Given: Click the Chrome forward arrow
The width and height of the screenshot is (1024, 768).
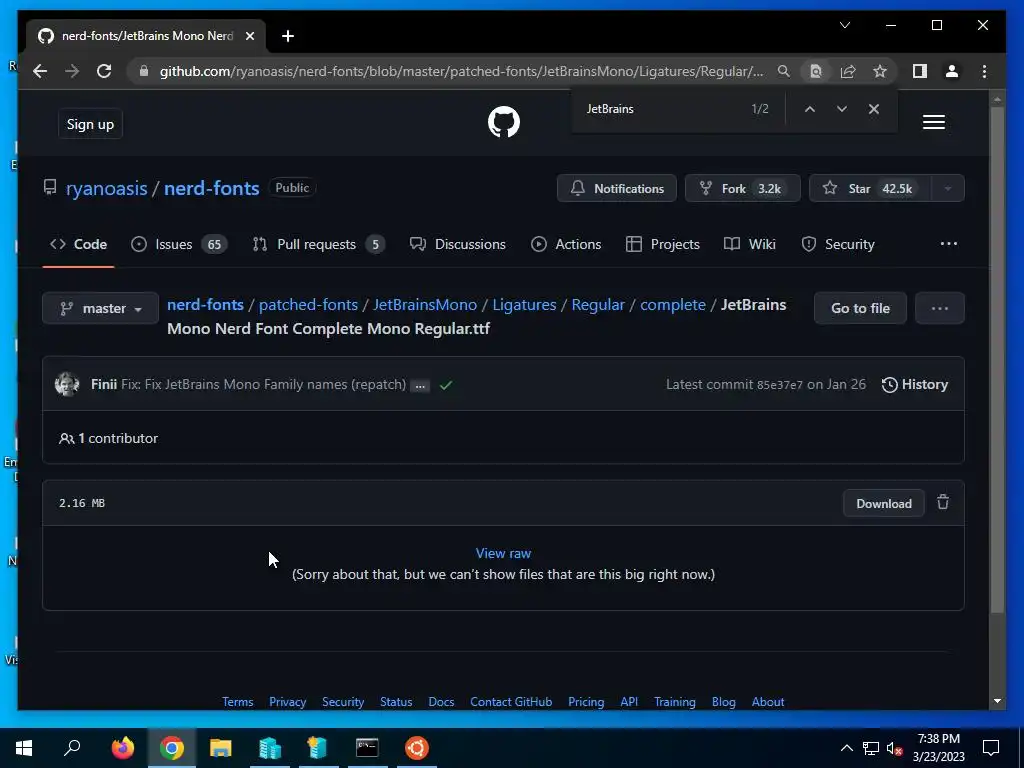Looking at the screenshot, I should (x=72, y=71).
